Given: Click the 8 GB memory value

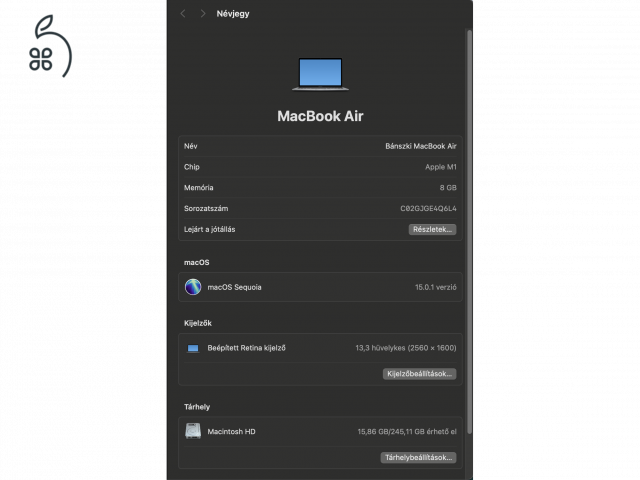Looking at the screenshot, I should click(x=448, y=188).
